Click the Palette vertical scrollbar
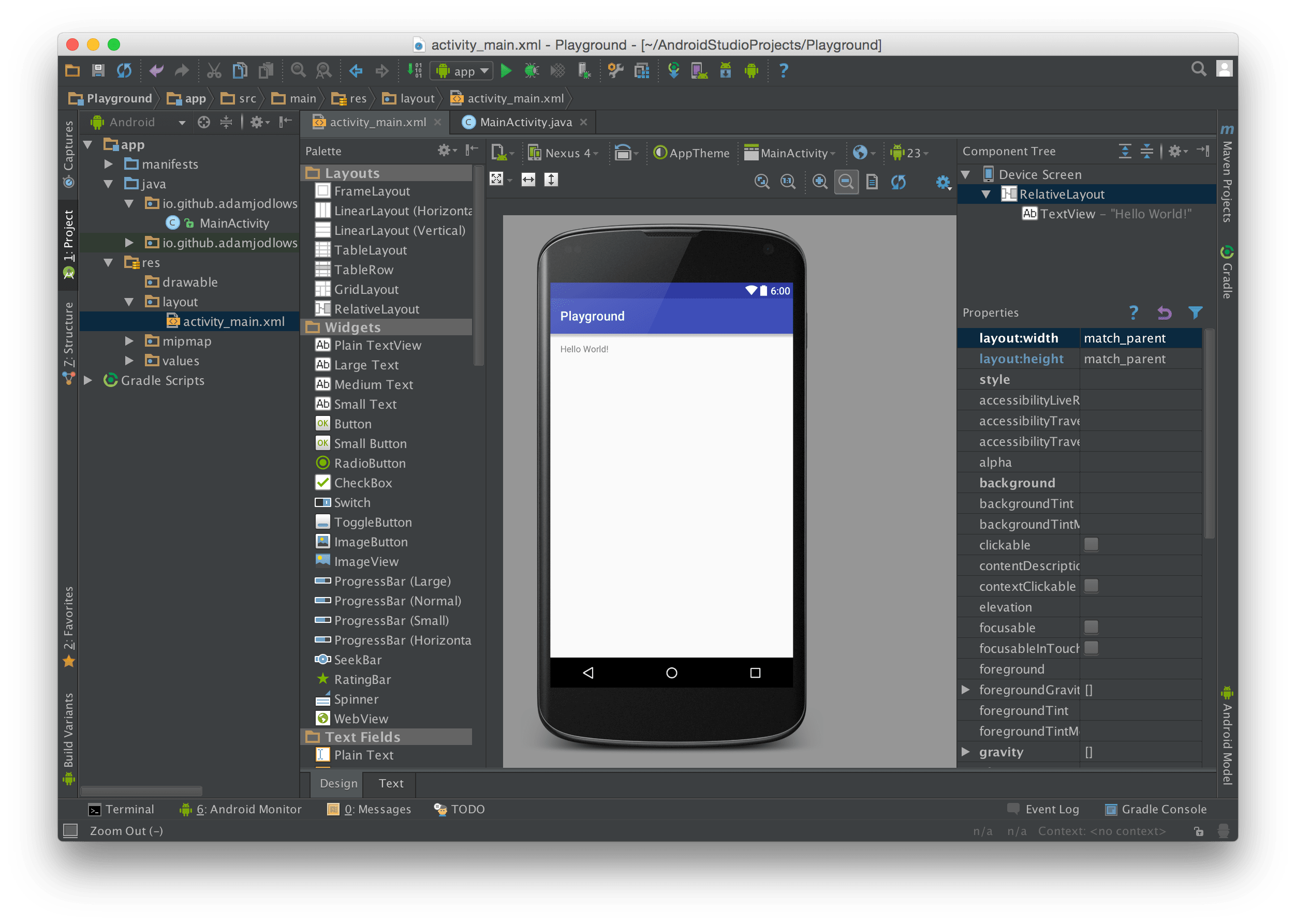The height and width of the screenshot is (924, 1296). click(x=479, y=265)
